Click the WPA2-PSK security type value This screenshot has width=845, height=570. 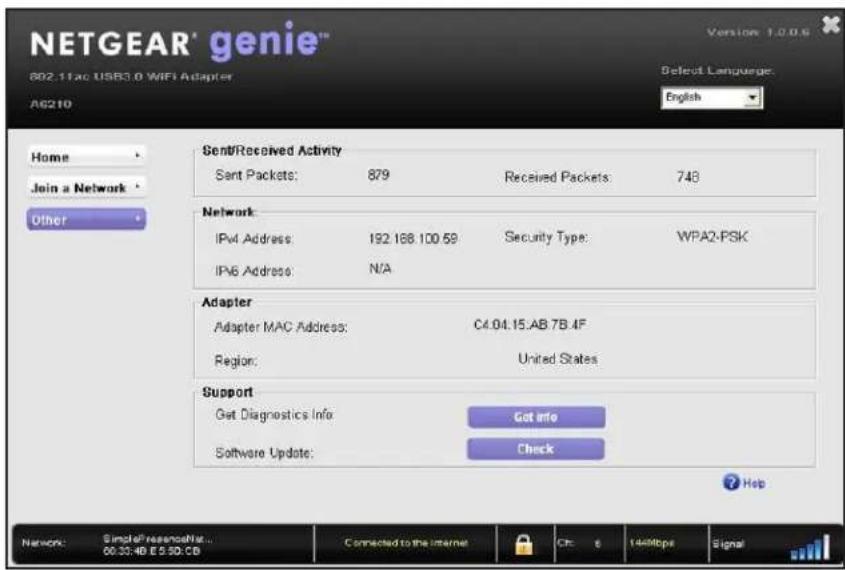[712, 237]
